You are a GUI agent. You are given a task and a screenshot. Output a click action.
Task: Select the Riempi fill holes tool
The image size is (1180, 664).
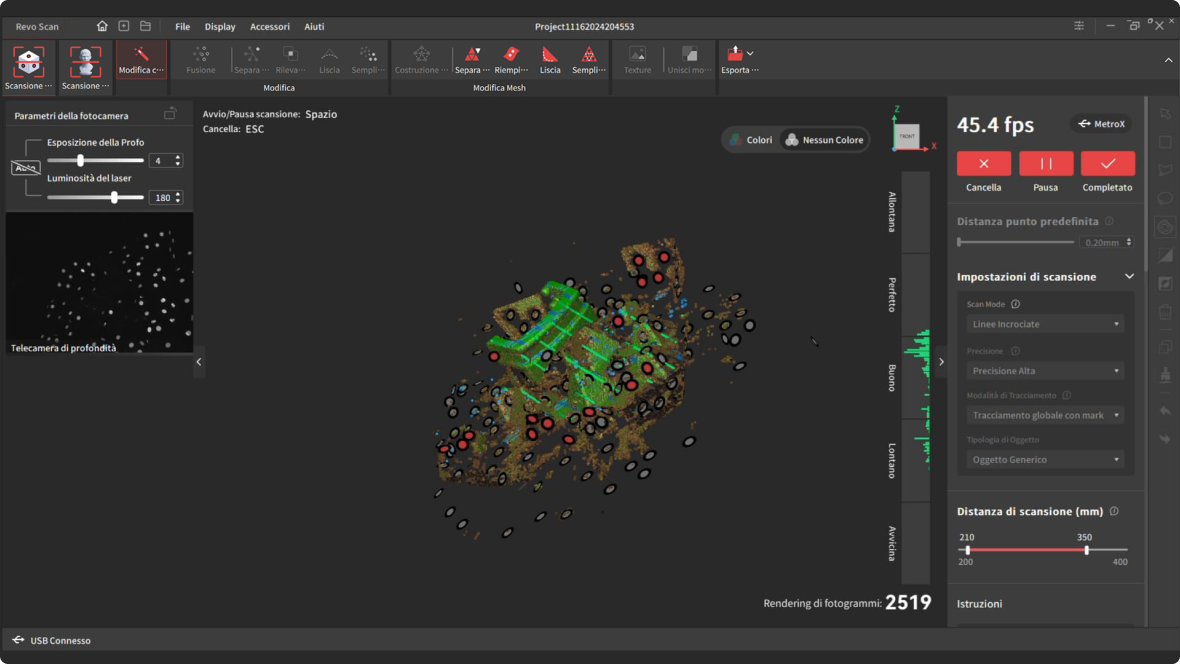tap(511, 55)
